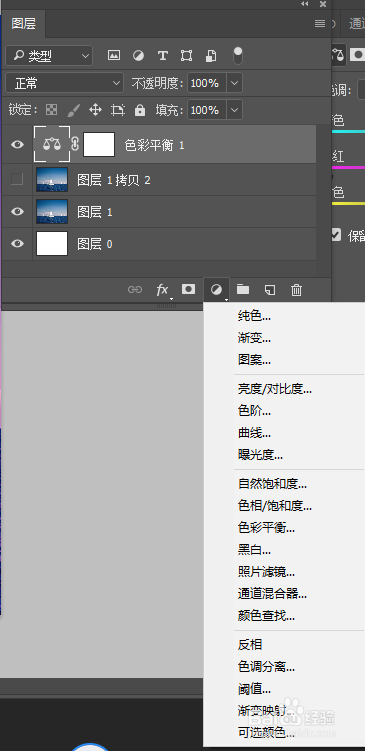This screenshot has height=751, width=365.
Task: Choose 照片滤镜... menu item
Action: (266, 571)
